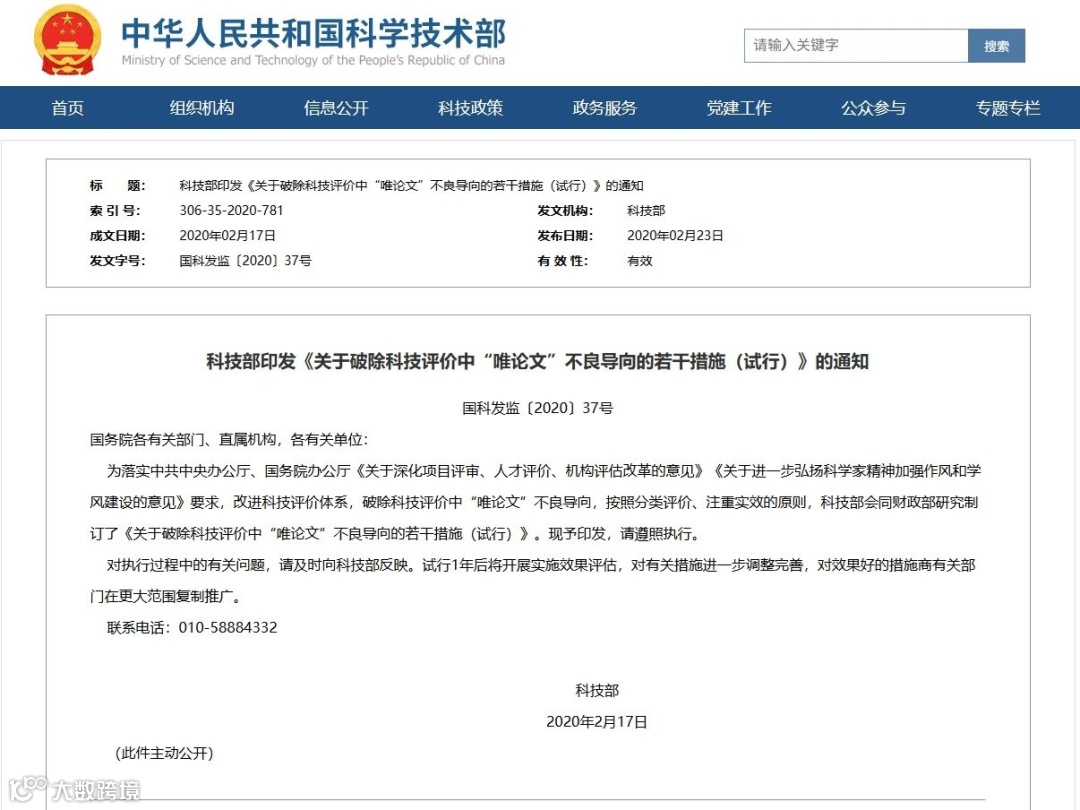Click the 索引号 label

click(x=115, y=211)
